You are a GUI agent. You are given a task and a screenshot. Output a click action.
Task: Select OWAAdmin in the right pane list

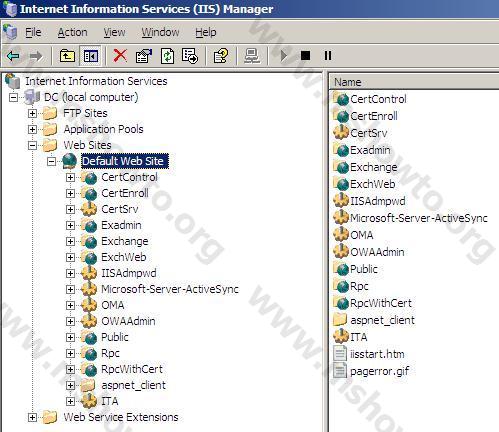377,252
